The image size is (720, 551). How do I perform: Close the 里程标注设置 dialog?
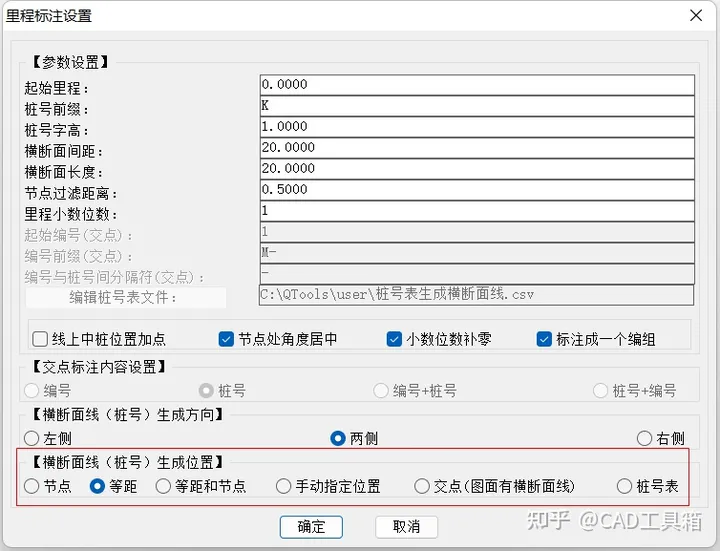point(696,16)
